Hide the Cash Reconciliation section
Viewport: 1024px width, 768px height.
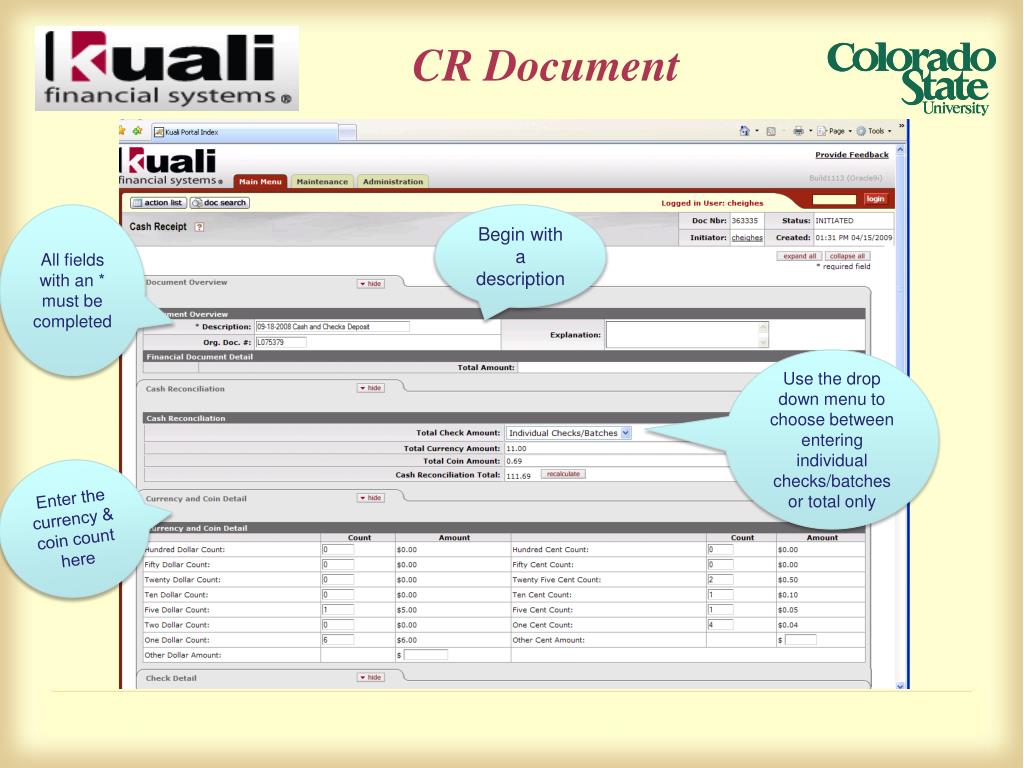coord(371,388)
